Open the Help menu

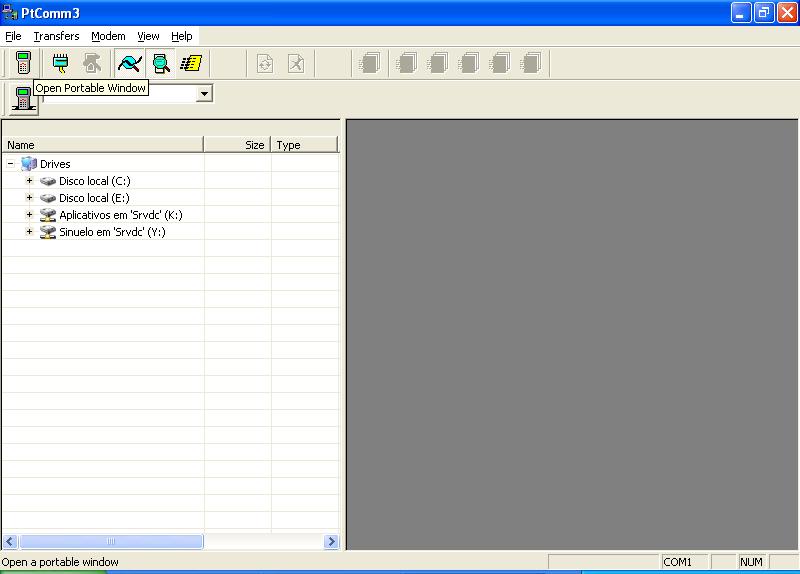click(x=182, y=36)
